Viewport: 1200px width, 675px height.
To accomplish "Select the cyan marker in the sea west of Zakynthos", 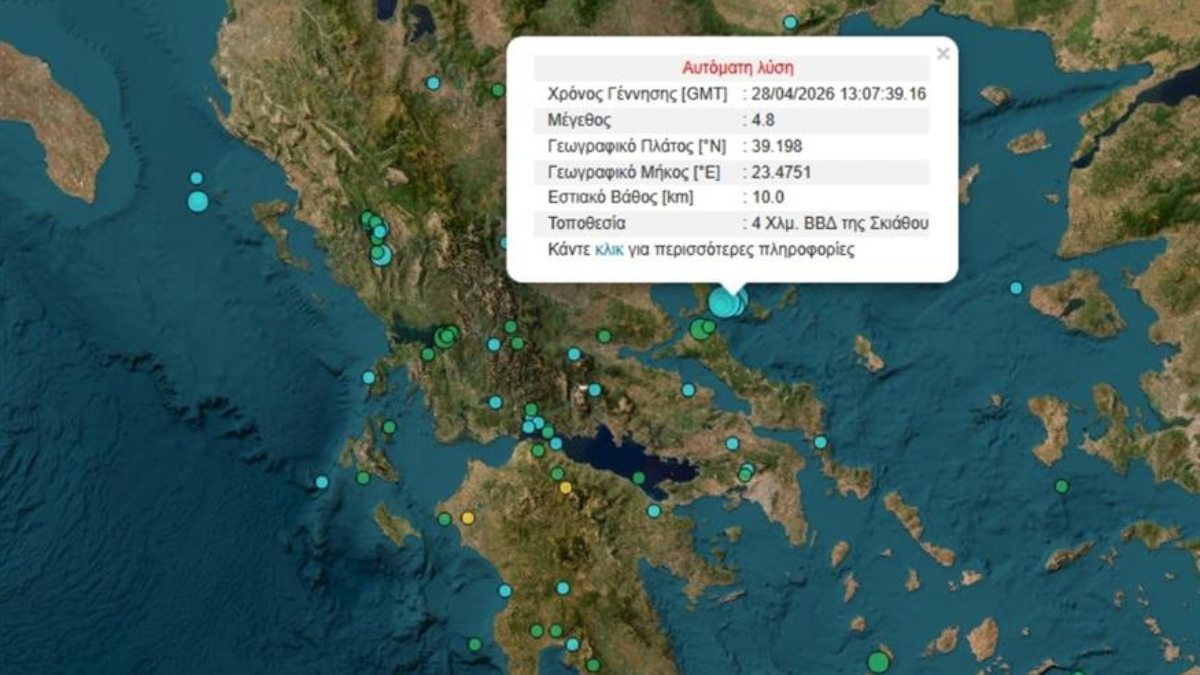I will (322, 482).
